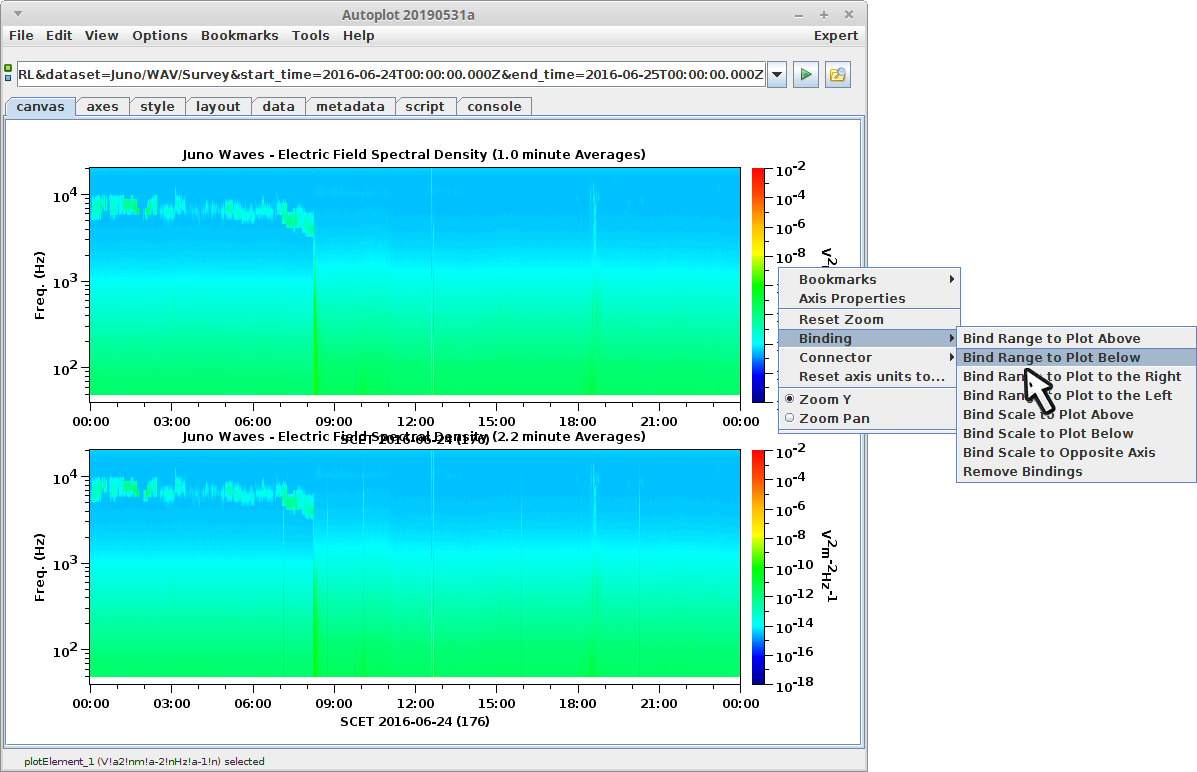1197x772 pixels.
Task: Click the data URI address field
Action: click(x=391, y=75)
